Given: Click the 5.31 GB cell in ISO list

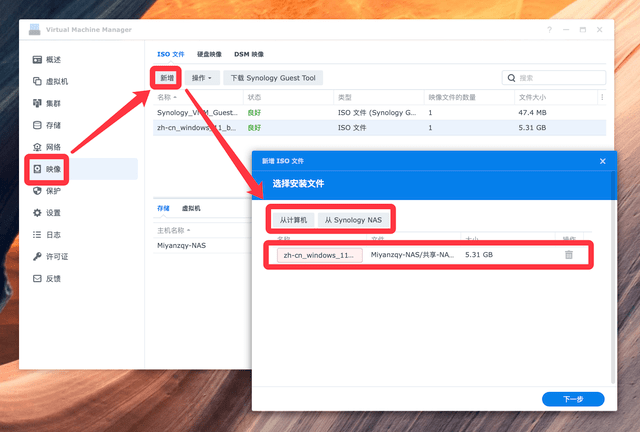Looking at the screenshot, I should click(532, 128).
